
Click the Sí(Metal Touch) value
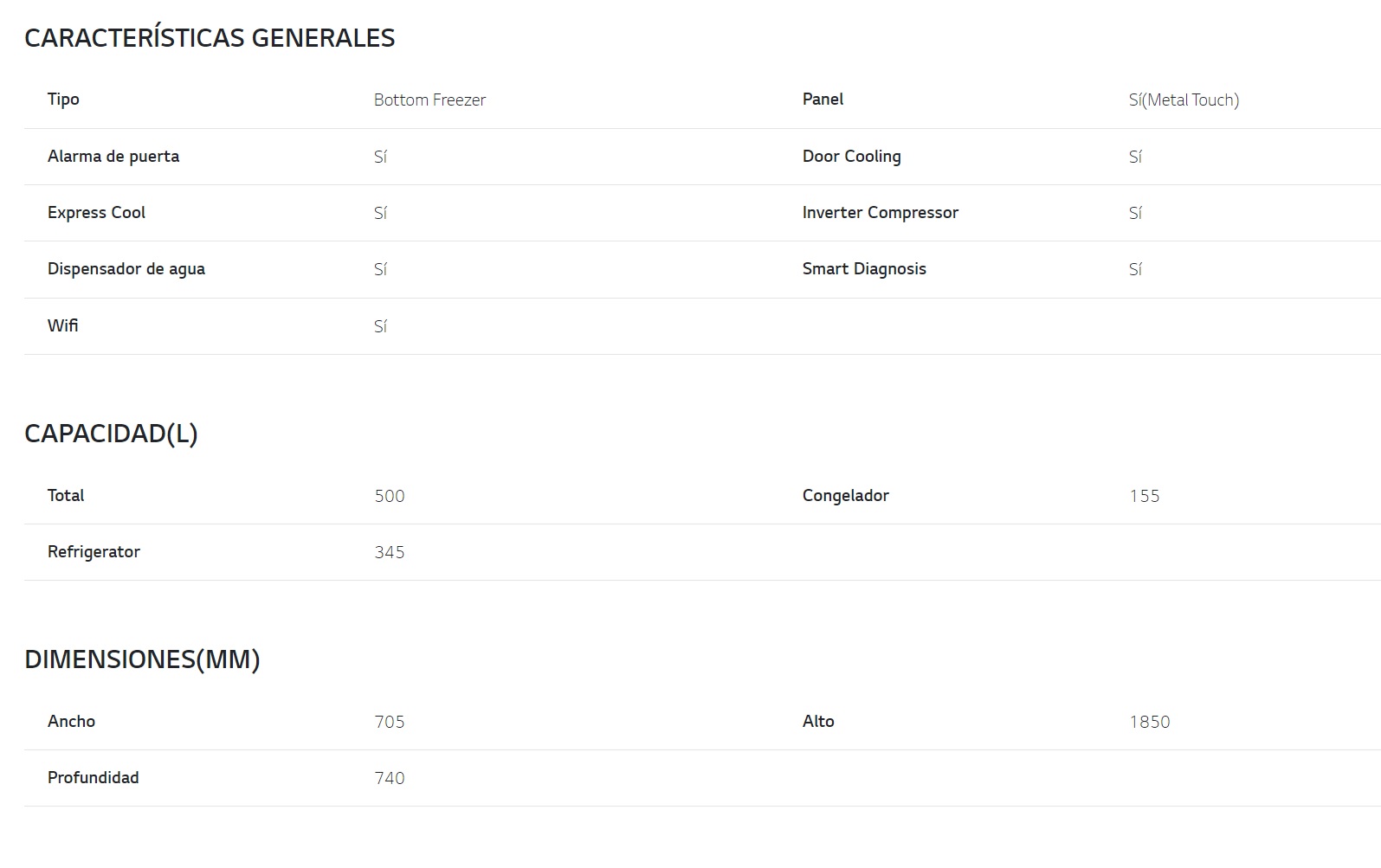pyautogui.click(x=1184, y=100)
